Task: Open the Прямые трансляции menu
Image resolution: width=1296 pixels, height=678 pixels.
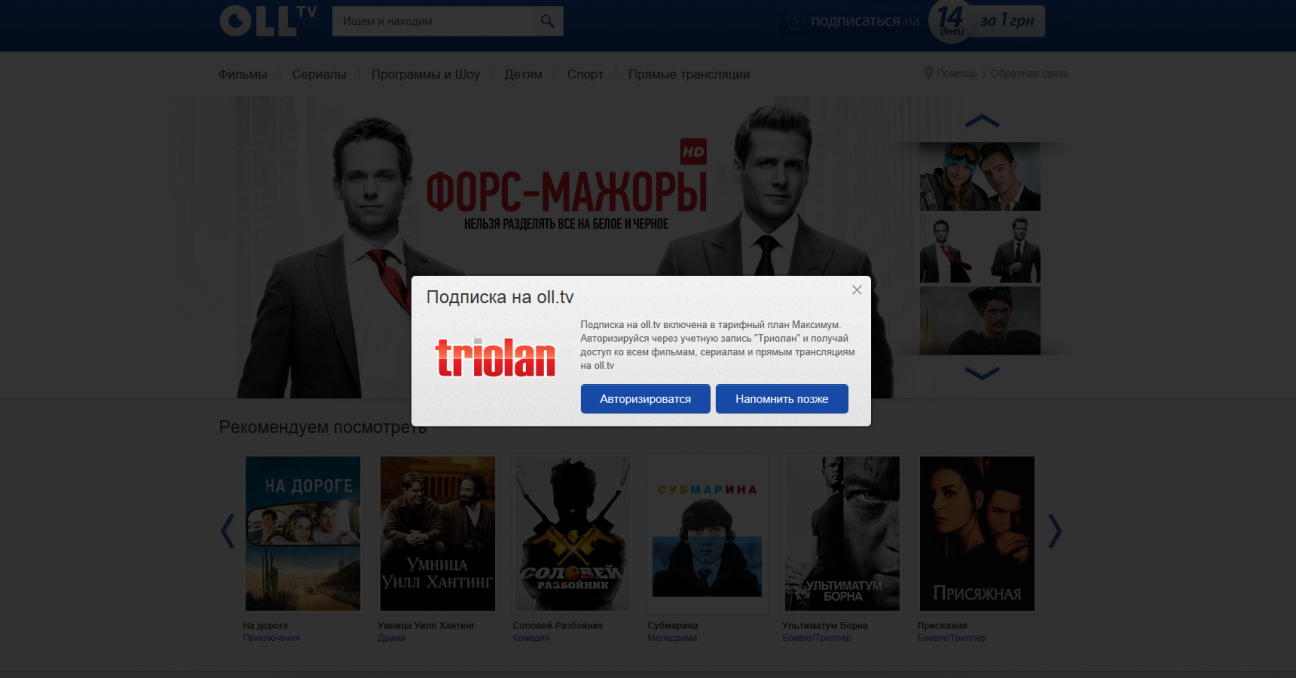Action: (688, 74)
